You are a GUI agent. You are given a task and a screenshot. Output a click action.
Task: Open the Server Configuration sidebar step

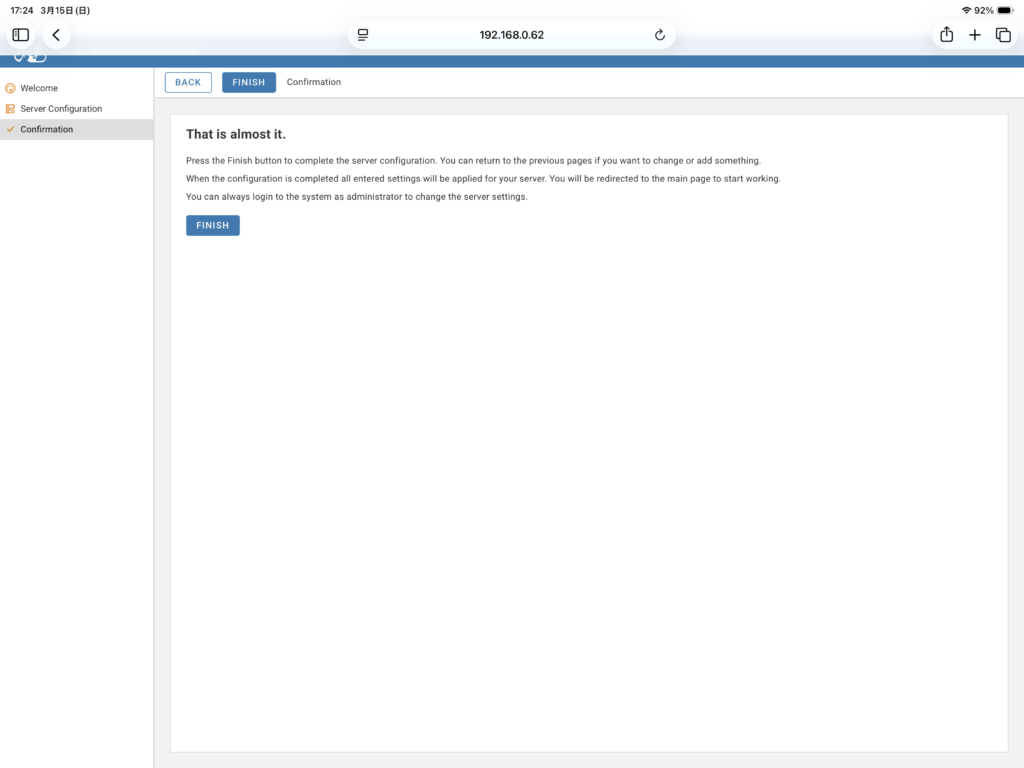[61, 109]
